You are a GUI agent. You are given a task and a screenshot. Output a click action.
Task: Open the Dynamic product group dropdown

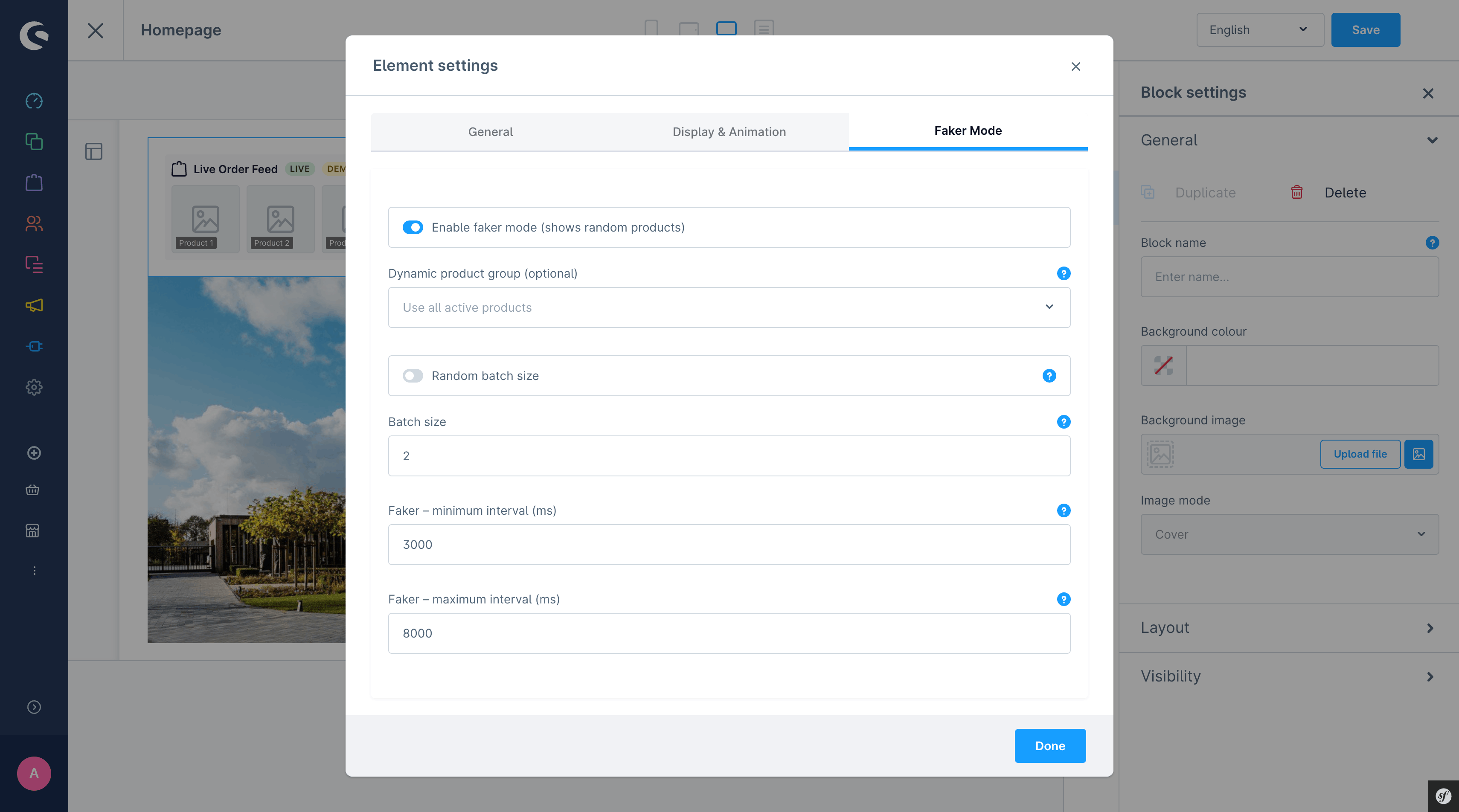tap(728, 307)
